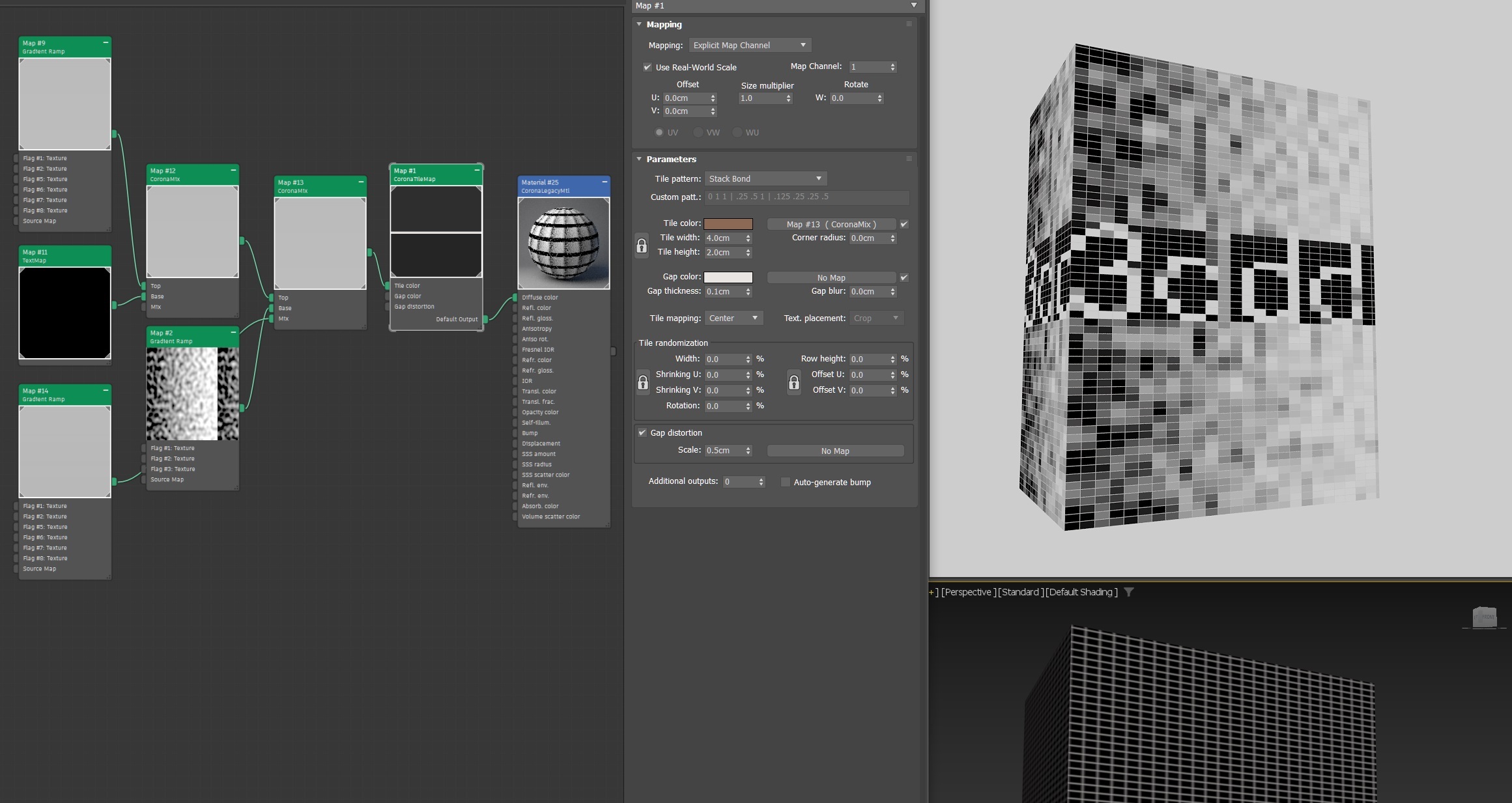Toggle the tile width/height lock icon
This screenshot has height=803, width=1512.
(x=642, y=246)
